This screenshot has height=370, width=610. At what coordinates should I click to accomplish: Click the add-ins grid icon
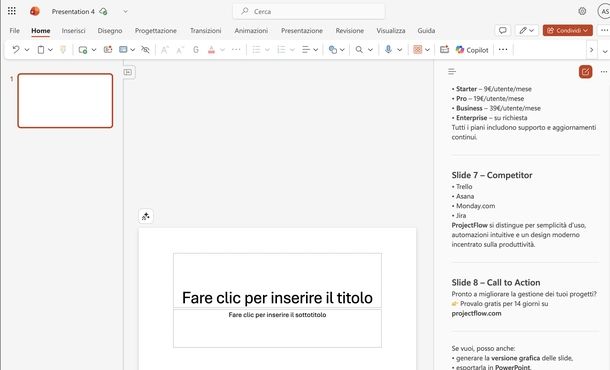(x=417, y=49)
